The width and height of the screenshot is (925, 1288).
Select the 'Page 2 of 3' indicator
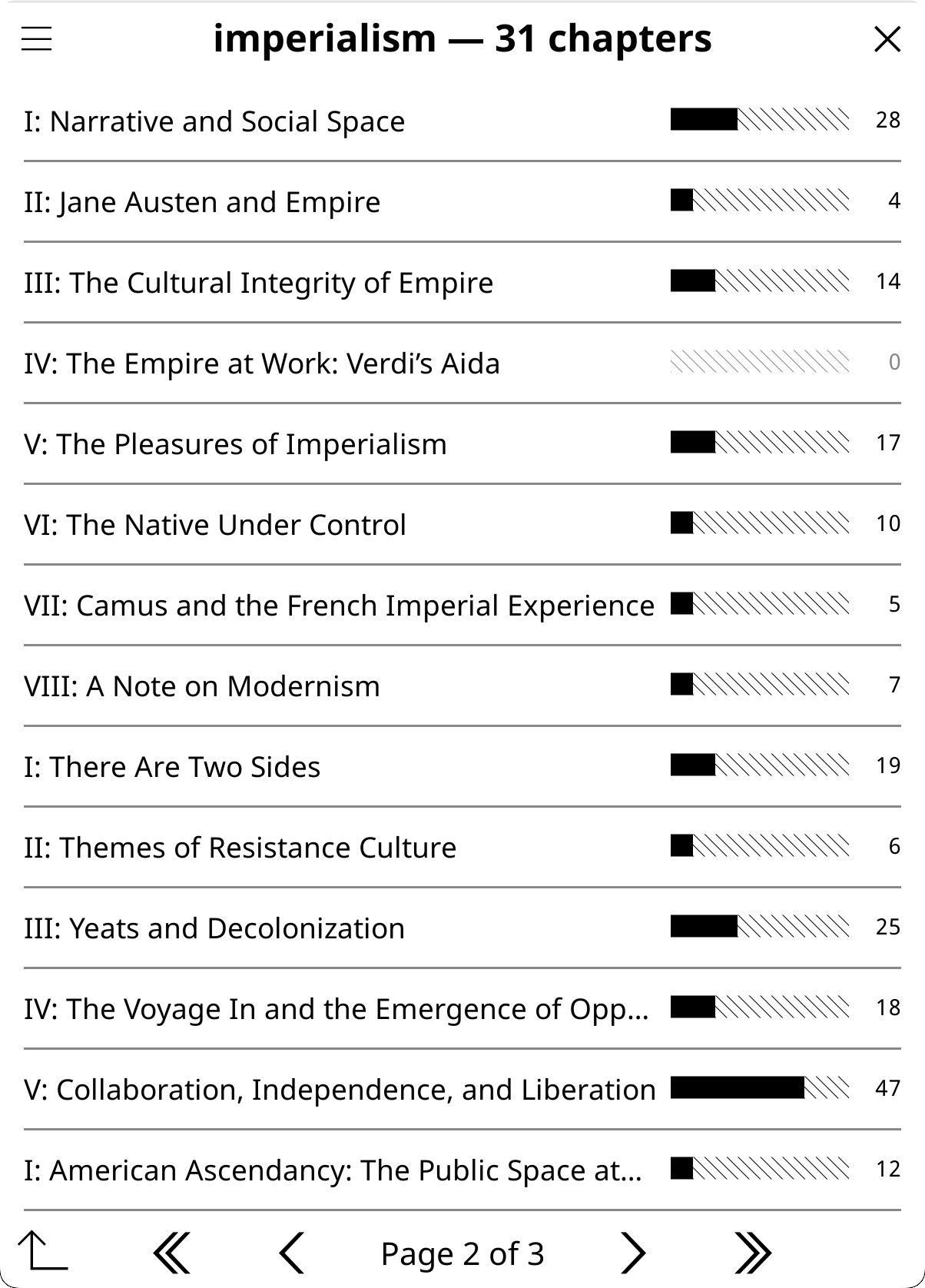pyautogui.click(x=462, y=1253)
